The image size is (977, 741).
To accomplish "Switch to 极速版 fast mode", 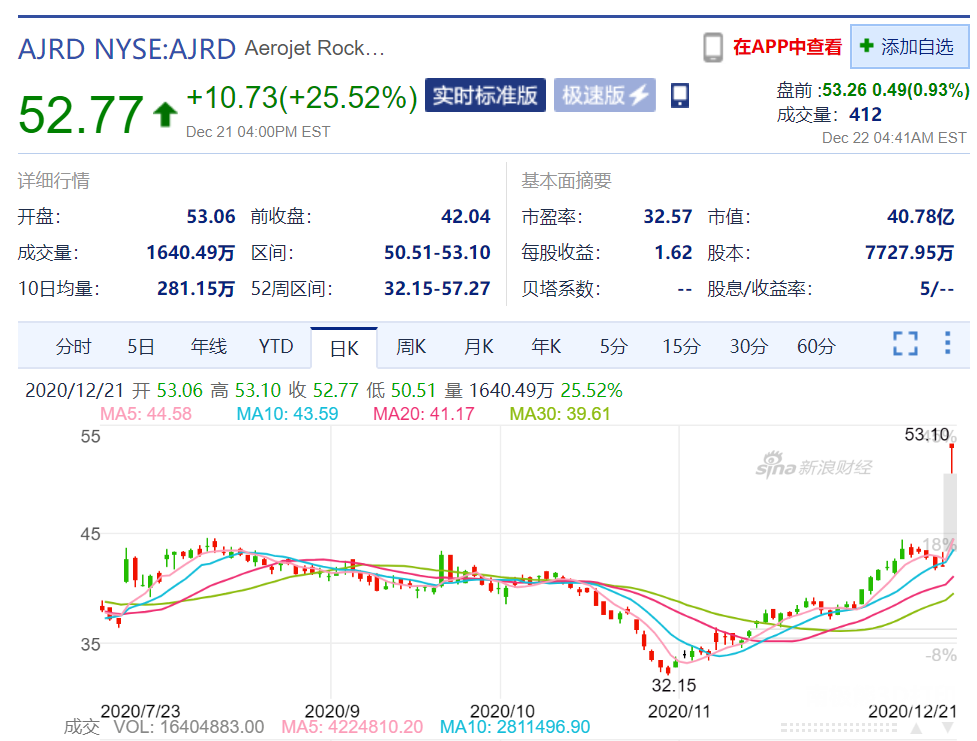I will (x=604, y=95).
